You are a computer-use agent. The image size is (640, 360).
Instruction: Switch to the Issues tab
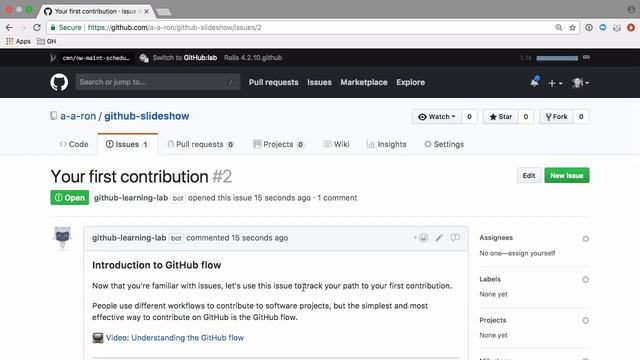(127, 144)
